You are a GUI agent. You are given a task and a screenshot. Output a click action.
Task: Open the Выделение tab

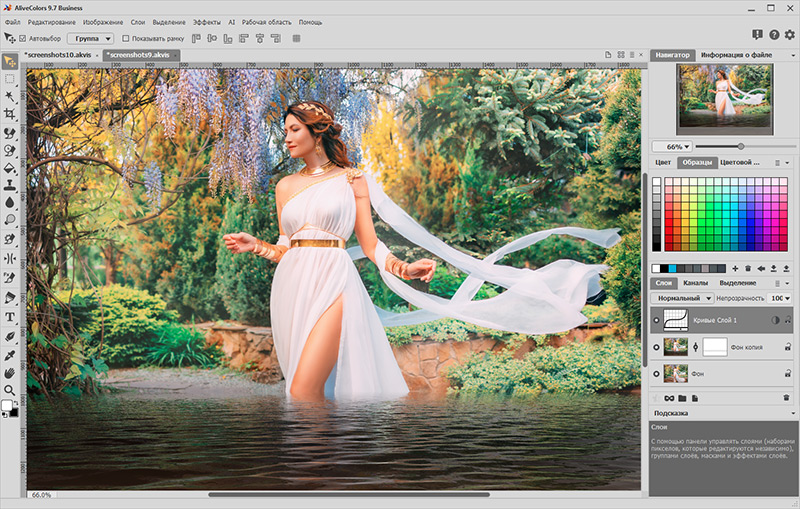[x=738, y=283]
